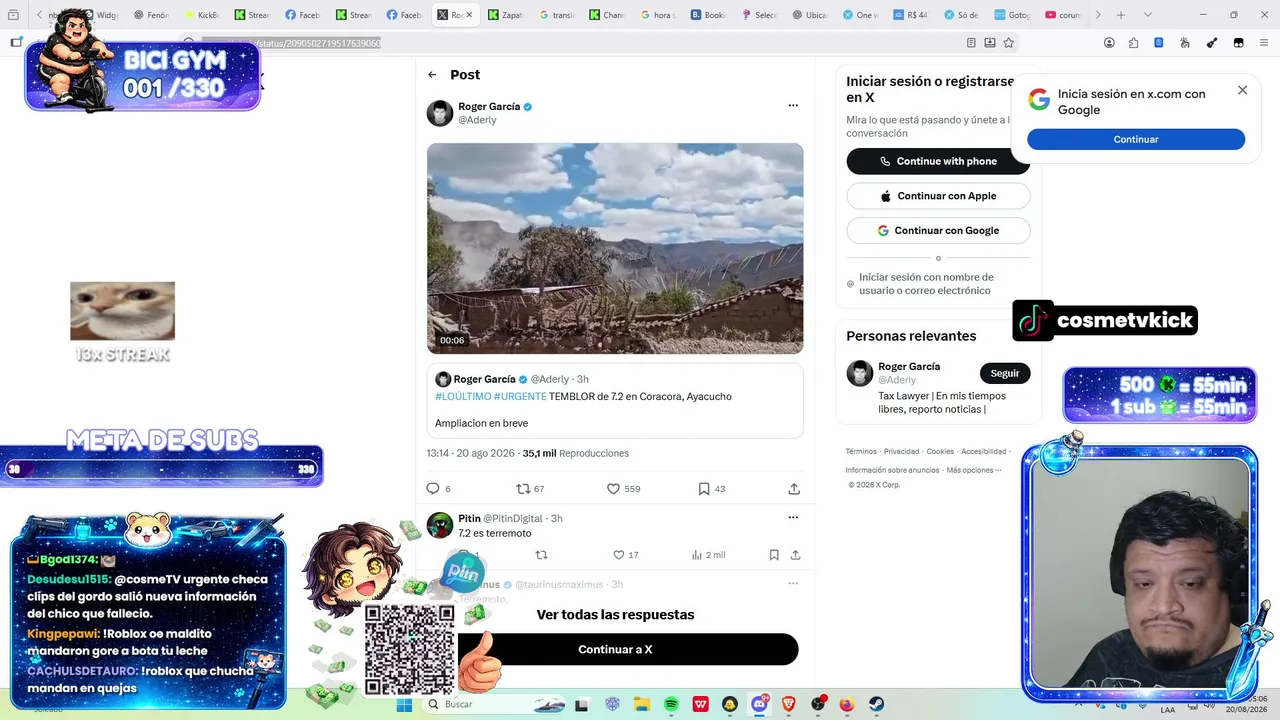
Task: Choose Continue with phone
Action: point(938,161)
